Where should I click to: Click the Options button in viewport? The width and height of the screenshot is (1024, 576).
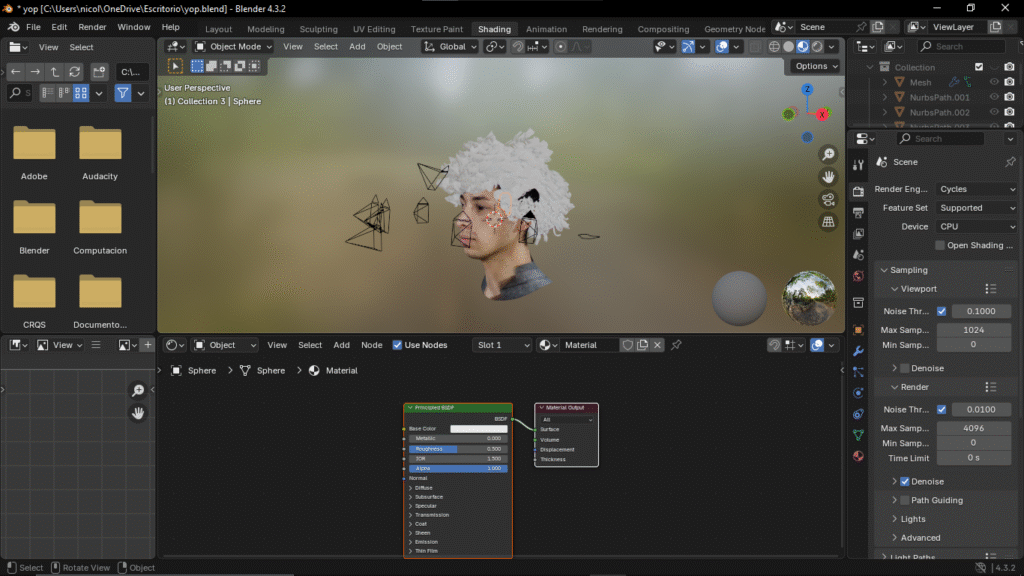click(x=816, y=66)
